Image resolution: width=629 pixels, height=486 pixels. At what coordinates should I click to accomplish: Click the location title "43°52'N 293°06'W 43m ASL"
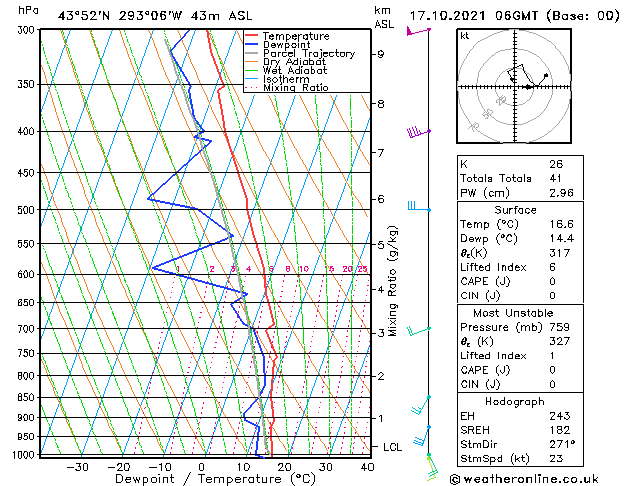tap(155, 16)
